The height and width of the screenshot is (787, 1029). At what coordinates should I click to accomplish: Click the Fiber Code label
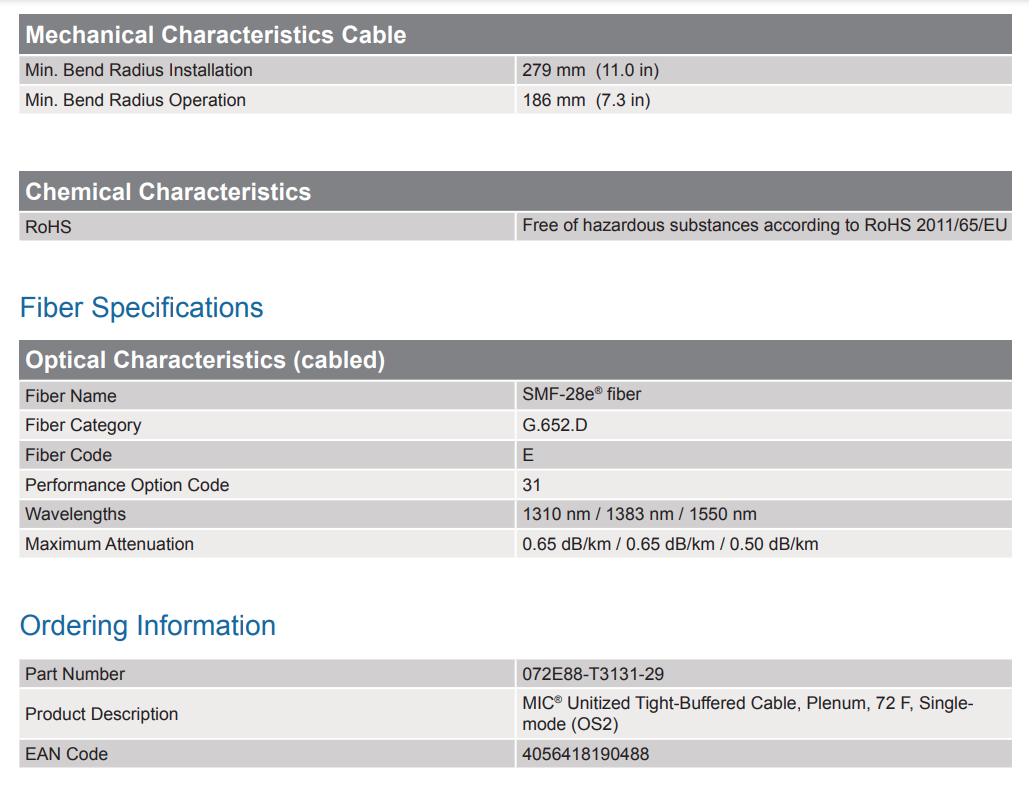(68, 455)
